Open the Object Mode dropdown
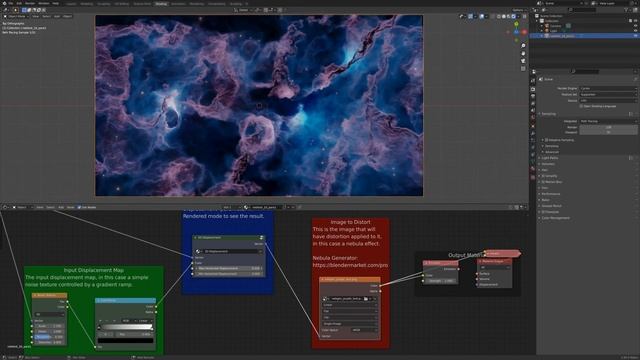This screenshot has width=640, height=360. coord(16,16)
